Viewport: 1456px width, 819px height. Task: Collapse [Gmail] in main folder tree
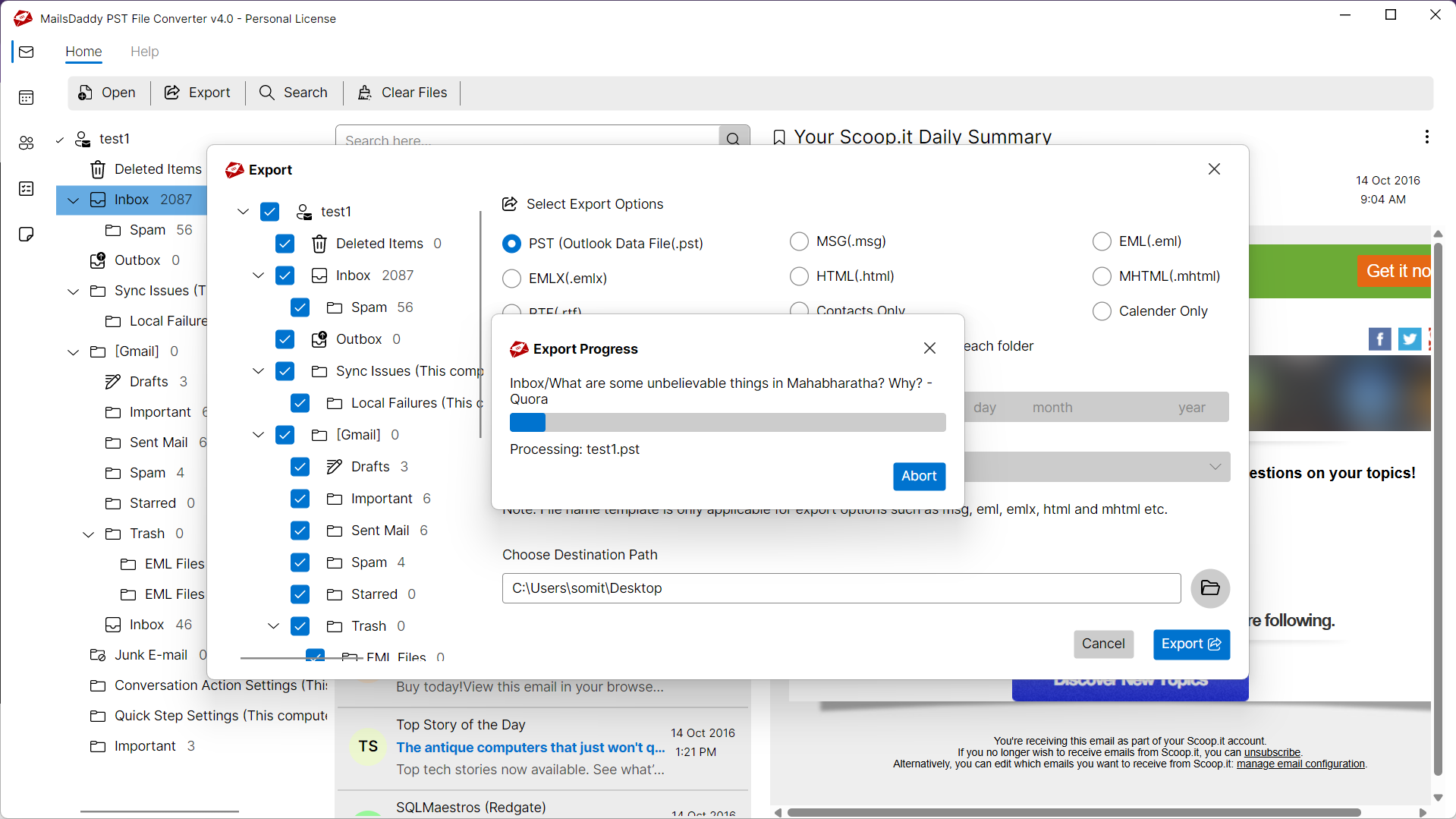pos(74,352)
